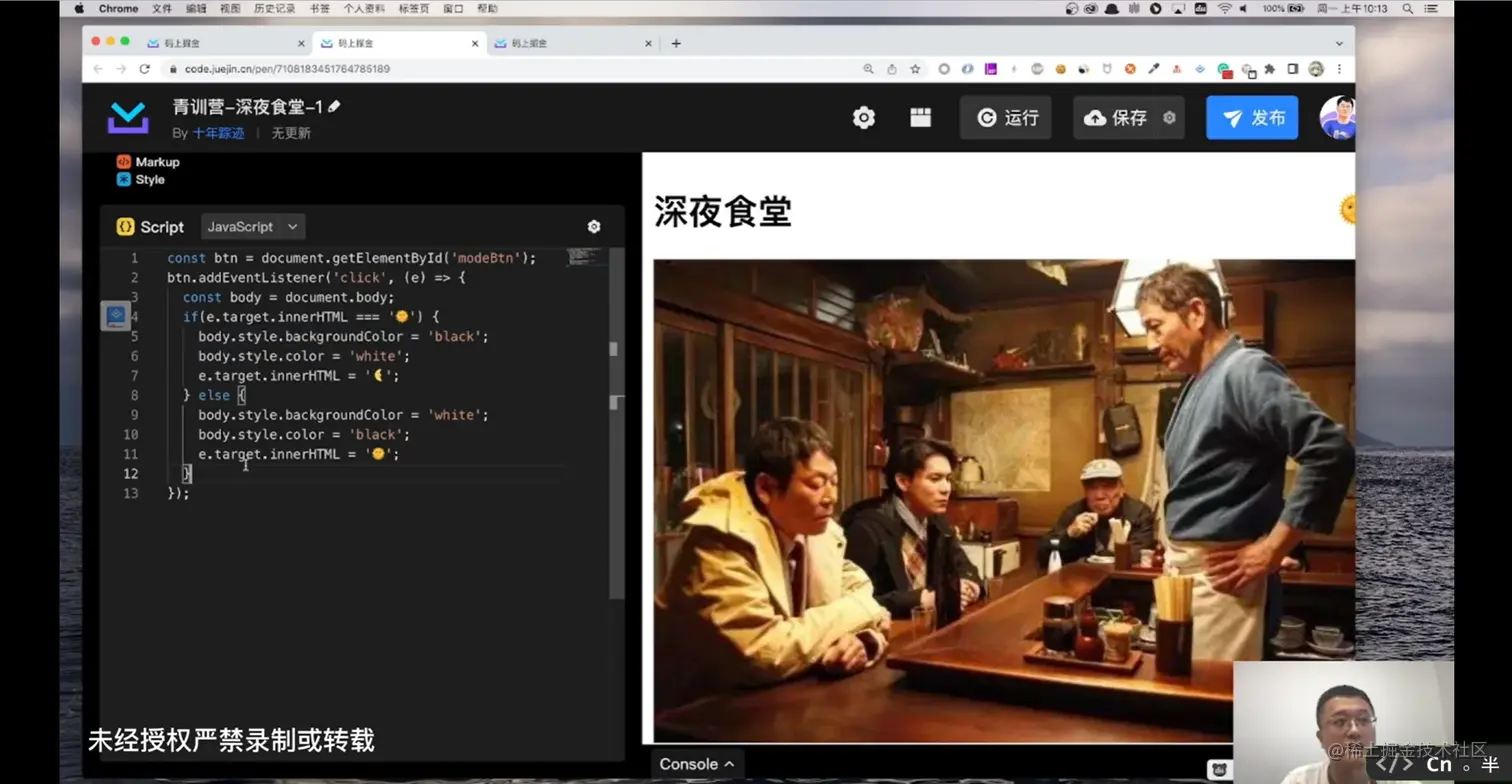Go back in Chrome
This screenshot has width=1512, height=784.
click(98, 69)
